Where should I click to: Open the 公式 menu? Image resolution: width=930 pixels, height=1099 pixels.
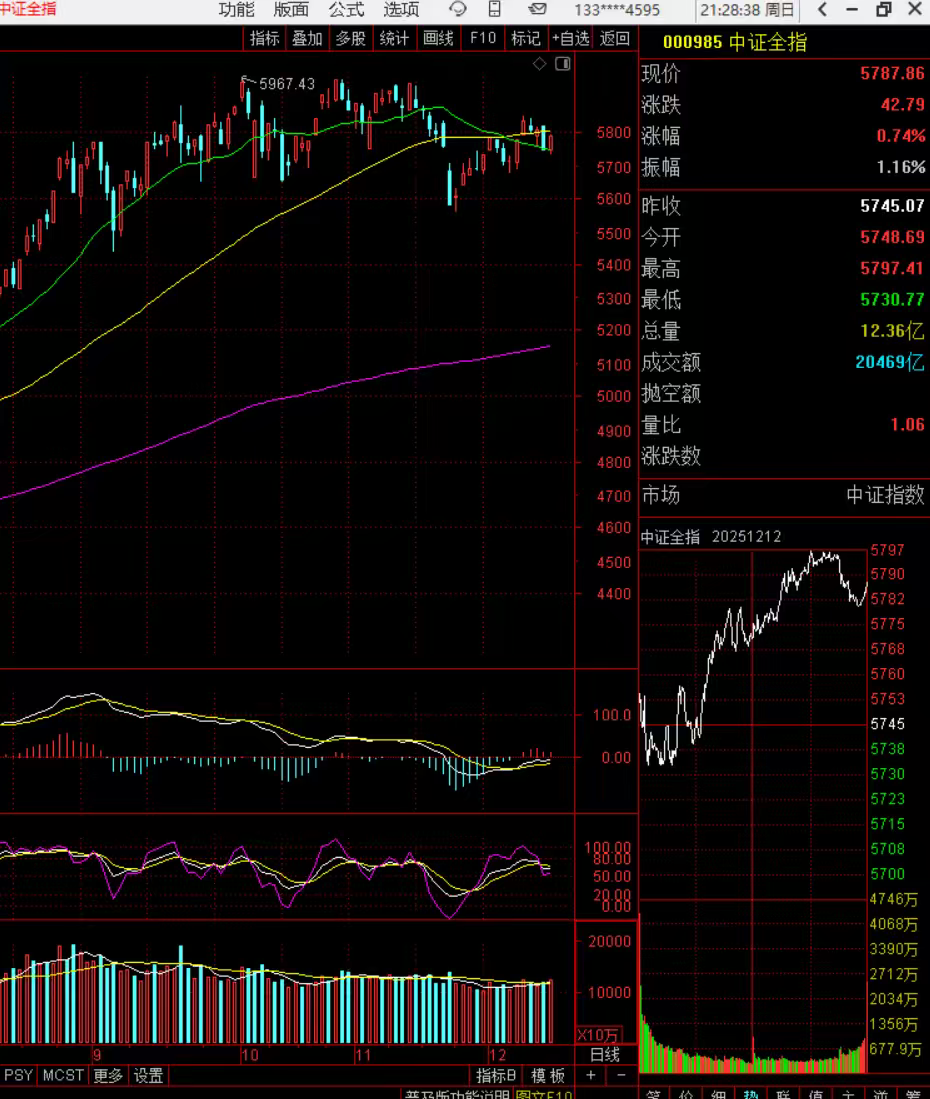click(346, 10)
